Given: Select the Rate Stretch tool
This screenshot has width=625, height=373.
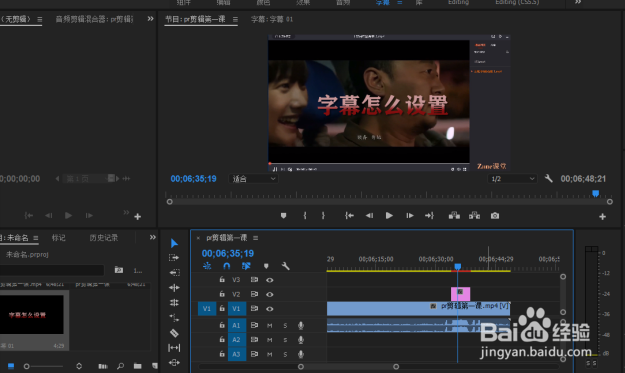Looking at the screenshot, I should (x=174, y=318).
